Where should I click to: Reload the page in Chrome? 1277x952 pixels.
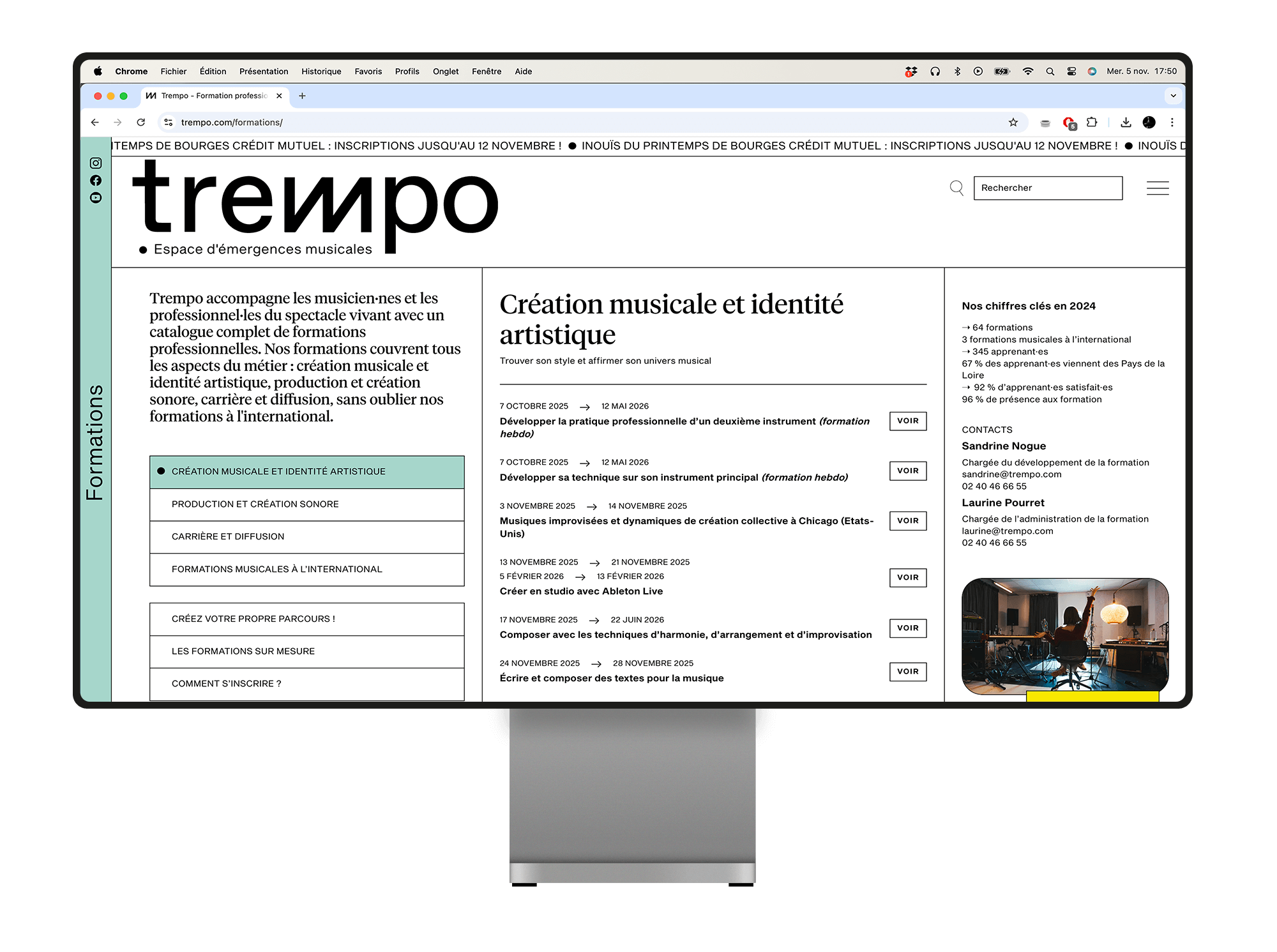click(x=140, y=123)
